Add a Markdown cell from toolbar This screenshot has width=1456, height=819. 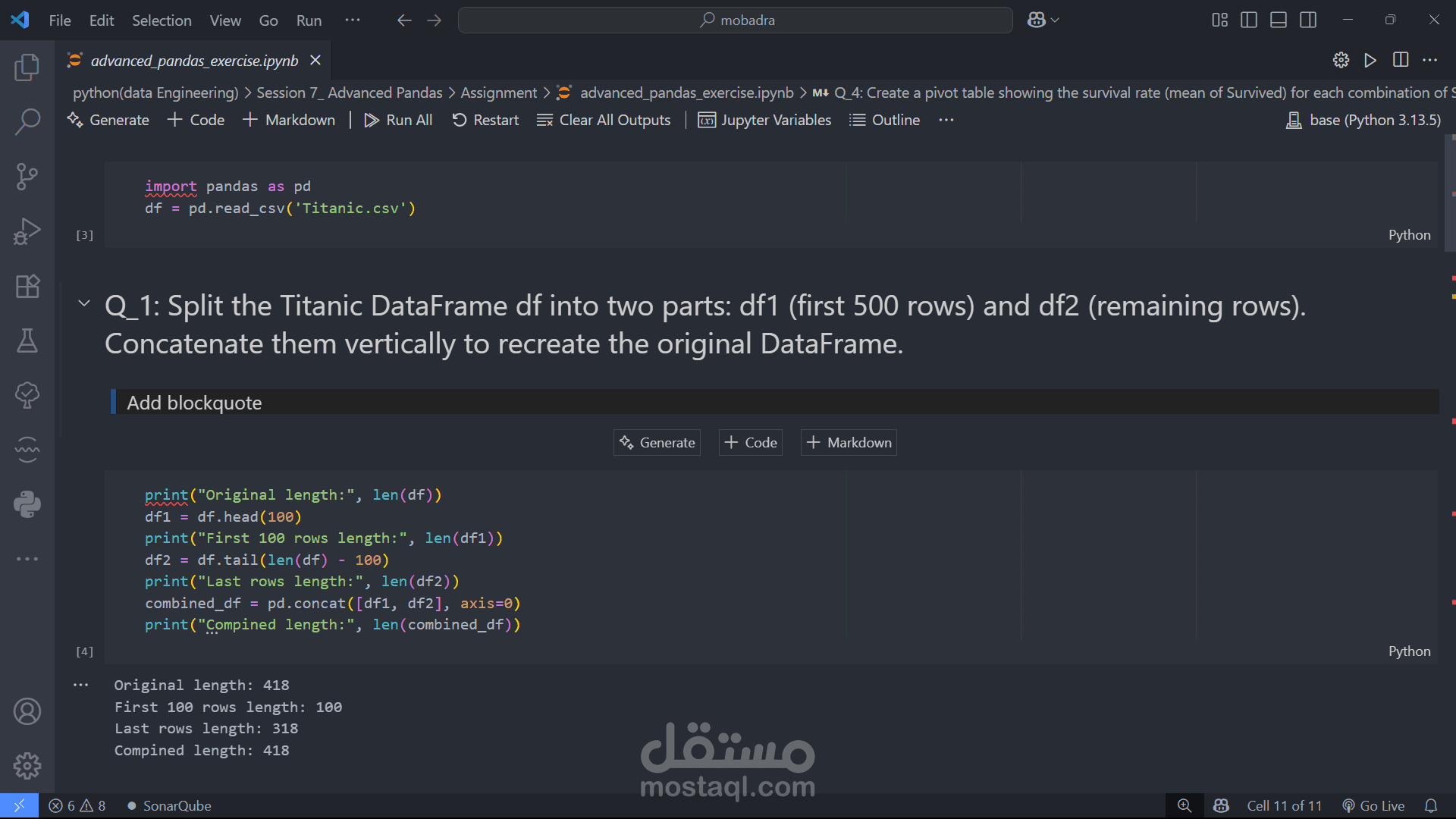click(289, 120)
